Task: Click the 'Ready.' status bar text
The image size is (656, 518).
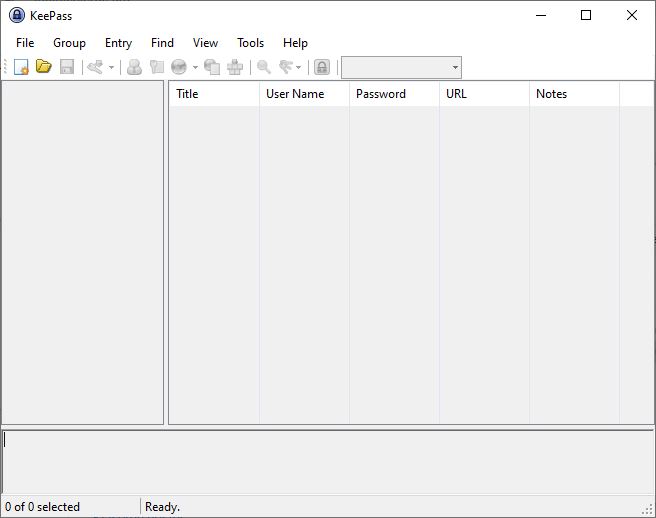Action: (162, 507)
